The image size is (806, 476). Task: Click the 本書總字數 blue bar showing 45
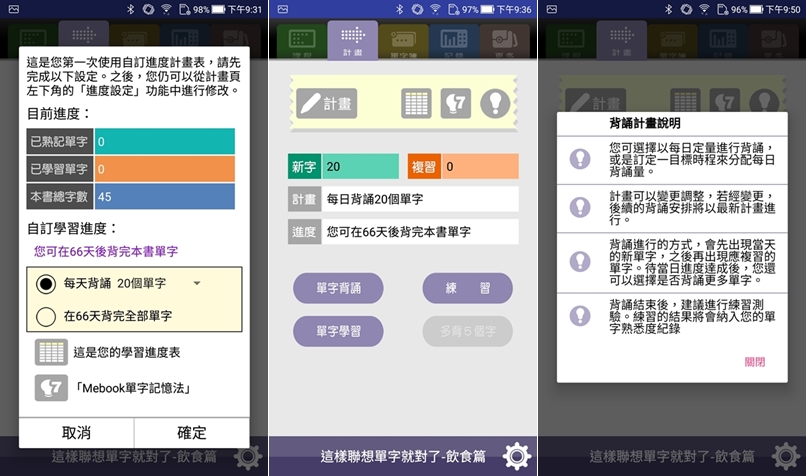pos(164,196)
